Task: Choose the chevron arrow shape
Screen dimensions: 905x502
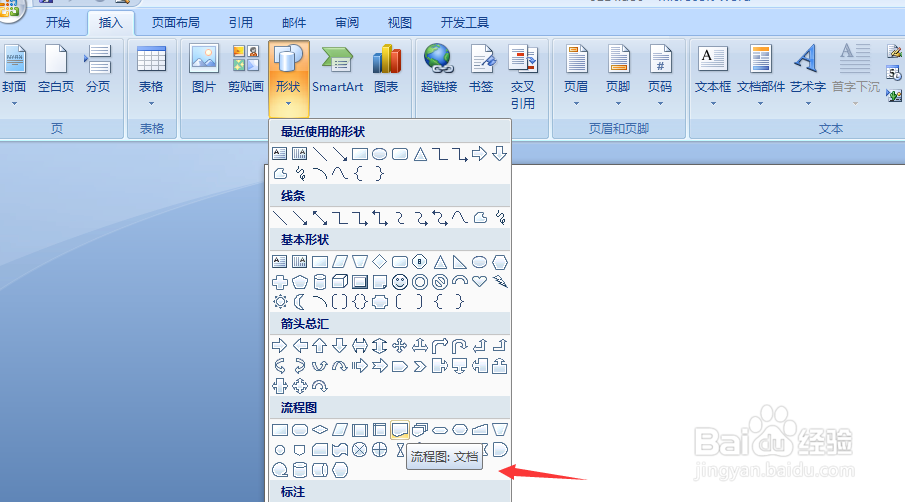Action: 420,366
